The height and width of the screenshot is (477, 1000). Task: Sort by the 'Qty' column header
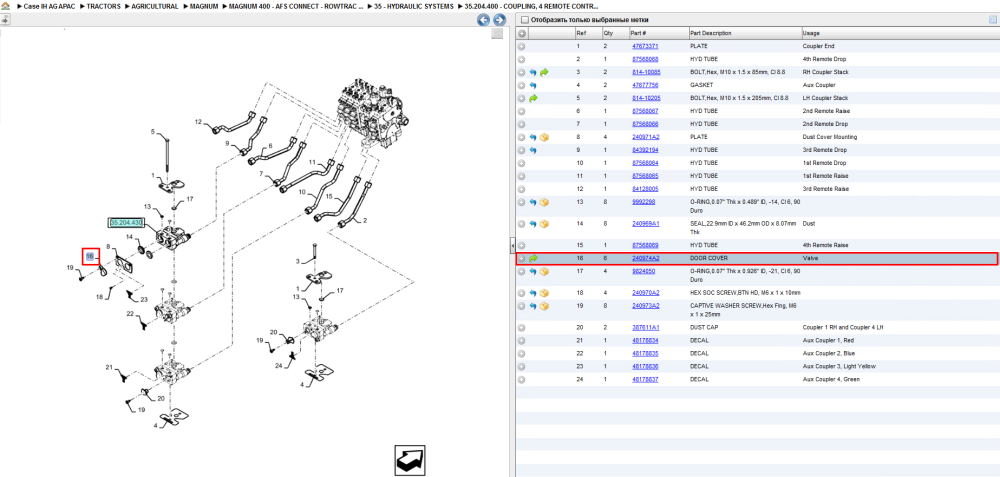(608, 33)
